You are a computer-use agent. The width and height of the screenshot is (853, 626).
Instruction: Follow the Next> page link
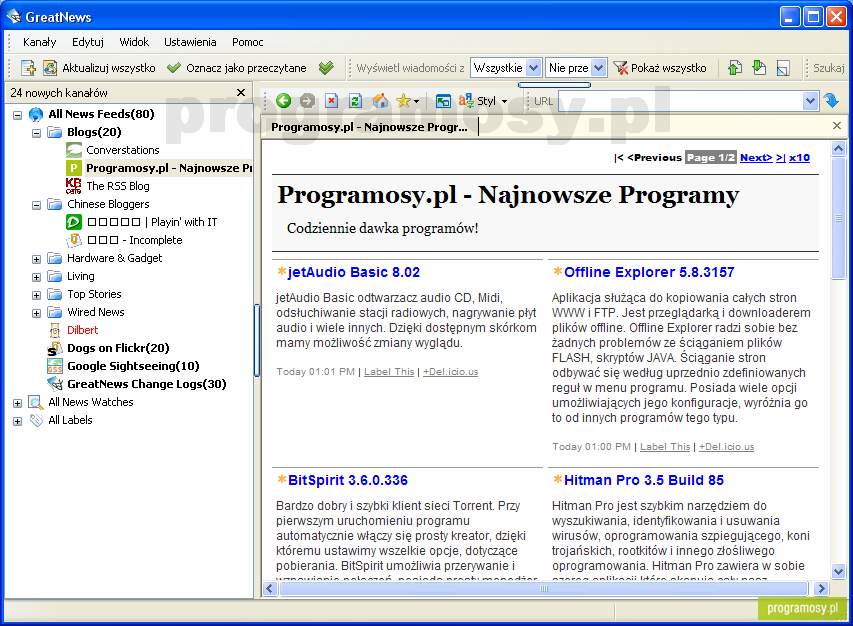tap(756, 157)
